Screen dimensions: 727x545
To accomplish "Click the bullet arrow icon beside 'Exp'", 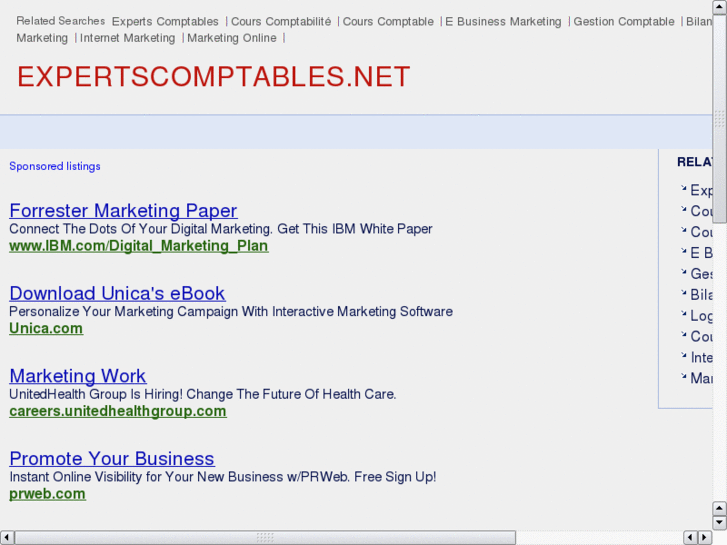I will pyautogui.click(x=683, y=188).
